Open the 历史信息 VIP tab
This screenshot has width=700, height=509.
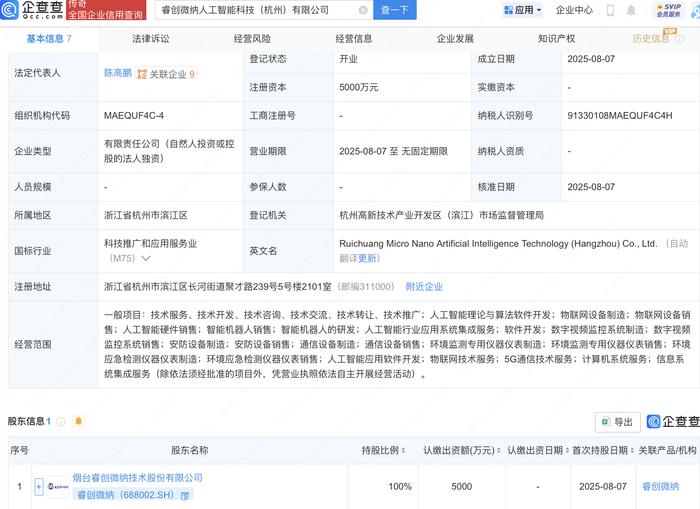pos(651,39)
